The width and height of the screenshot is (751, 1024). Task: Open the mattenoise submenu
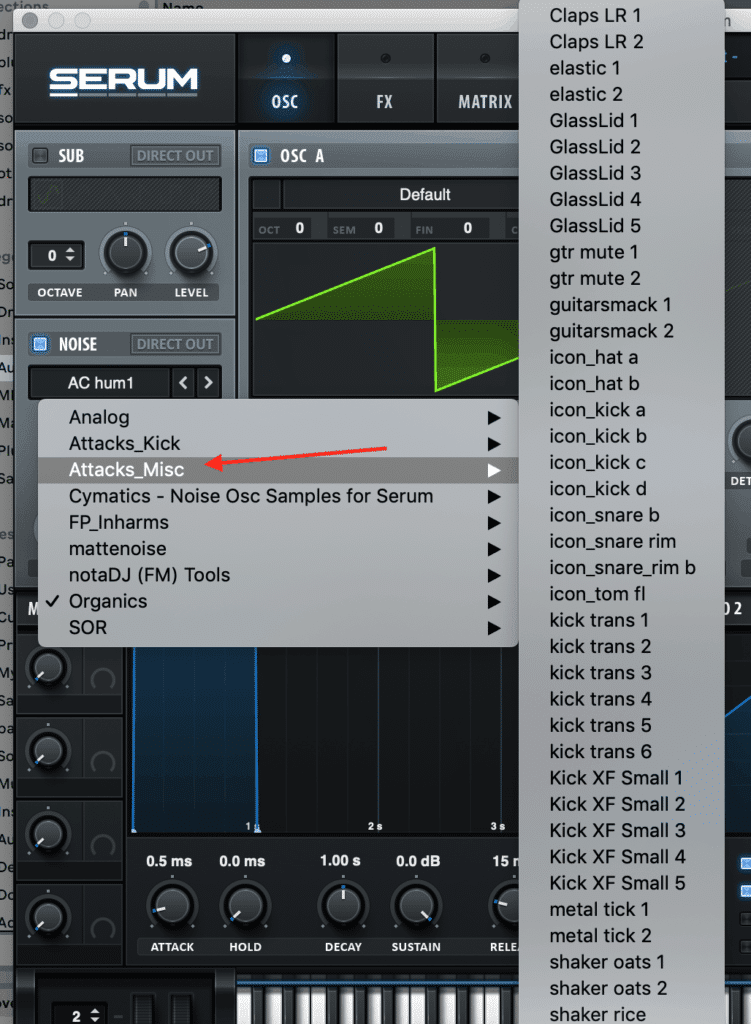(278, 549)
